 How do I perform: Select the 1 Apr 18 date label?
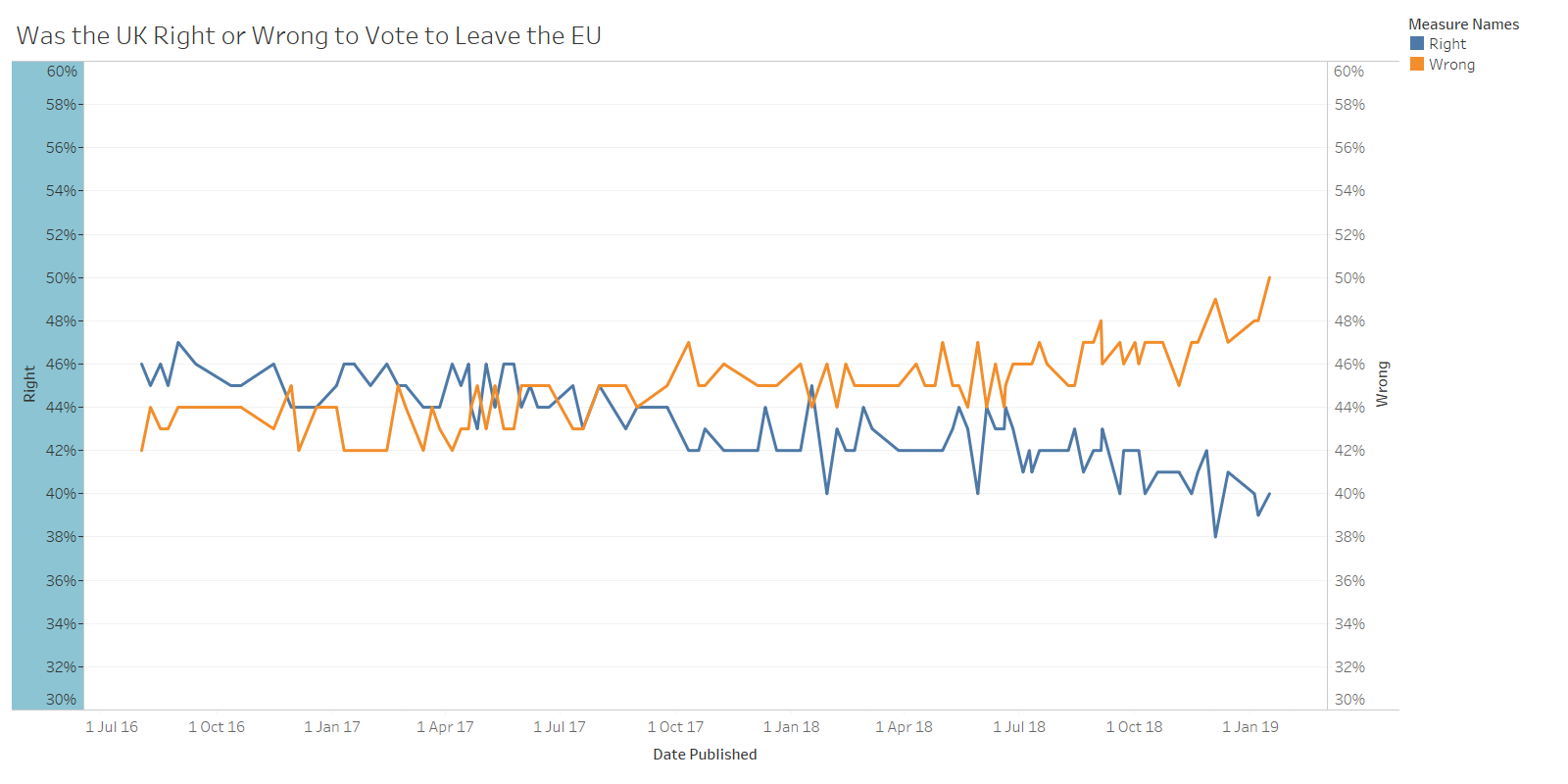click(x=904, y=727)
